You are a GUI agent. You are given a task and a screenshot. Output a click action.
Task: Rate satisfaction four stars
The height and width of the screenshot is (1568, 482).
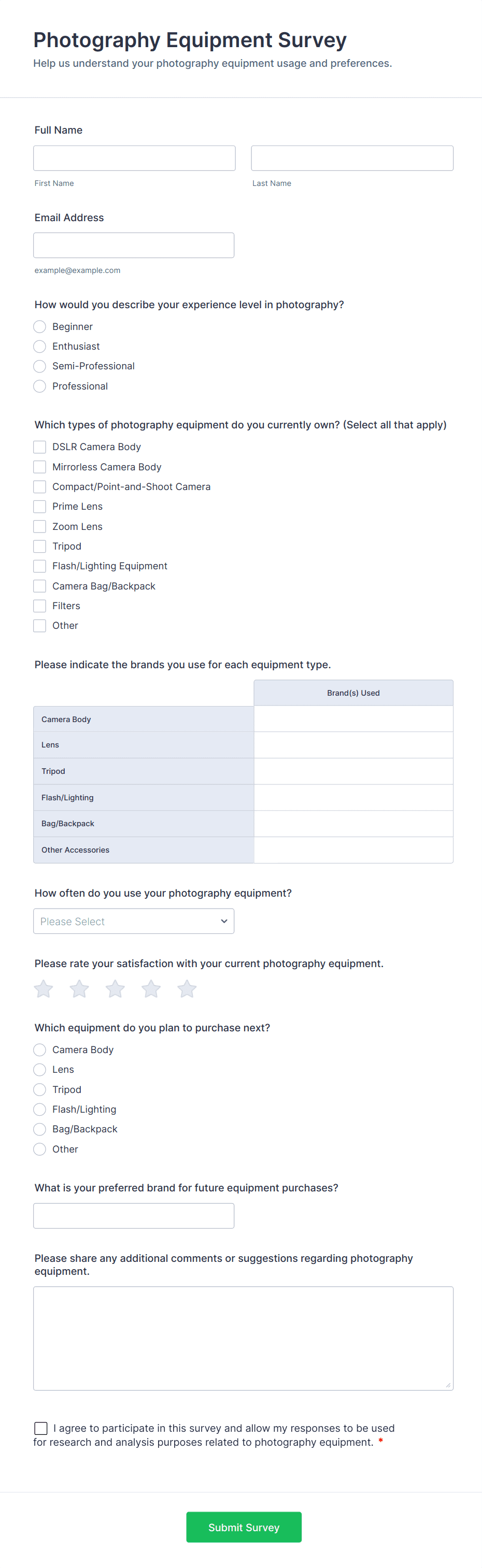tap(151, 989)
